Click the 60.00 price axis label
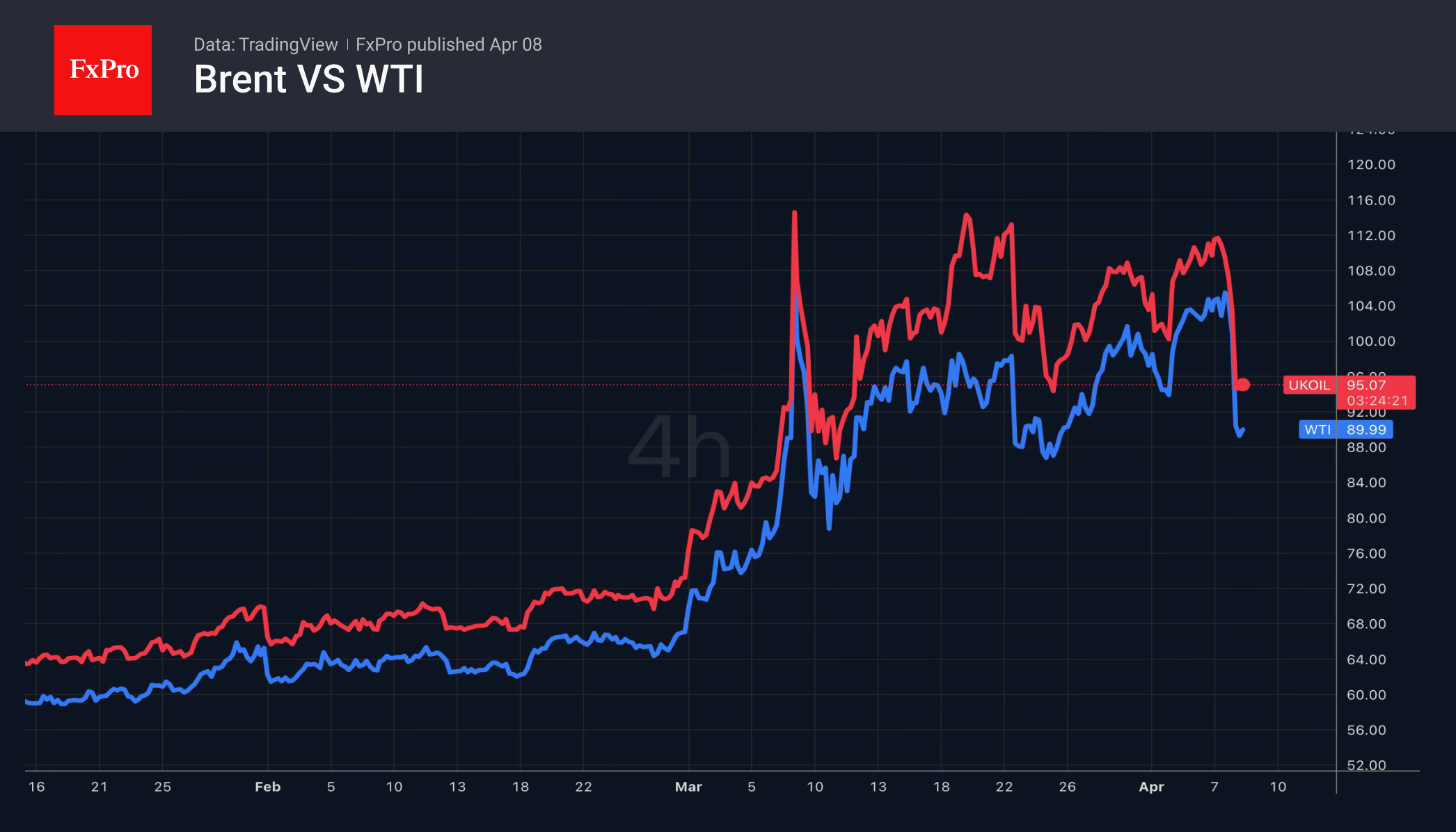The image size is (1456, 832). 1366,695
